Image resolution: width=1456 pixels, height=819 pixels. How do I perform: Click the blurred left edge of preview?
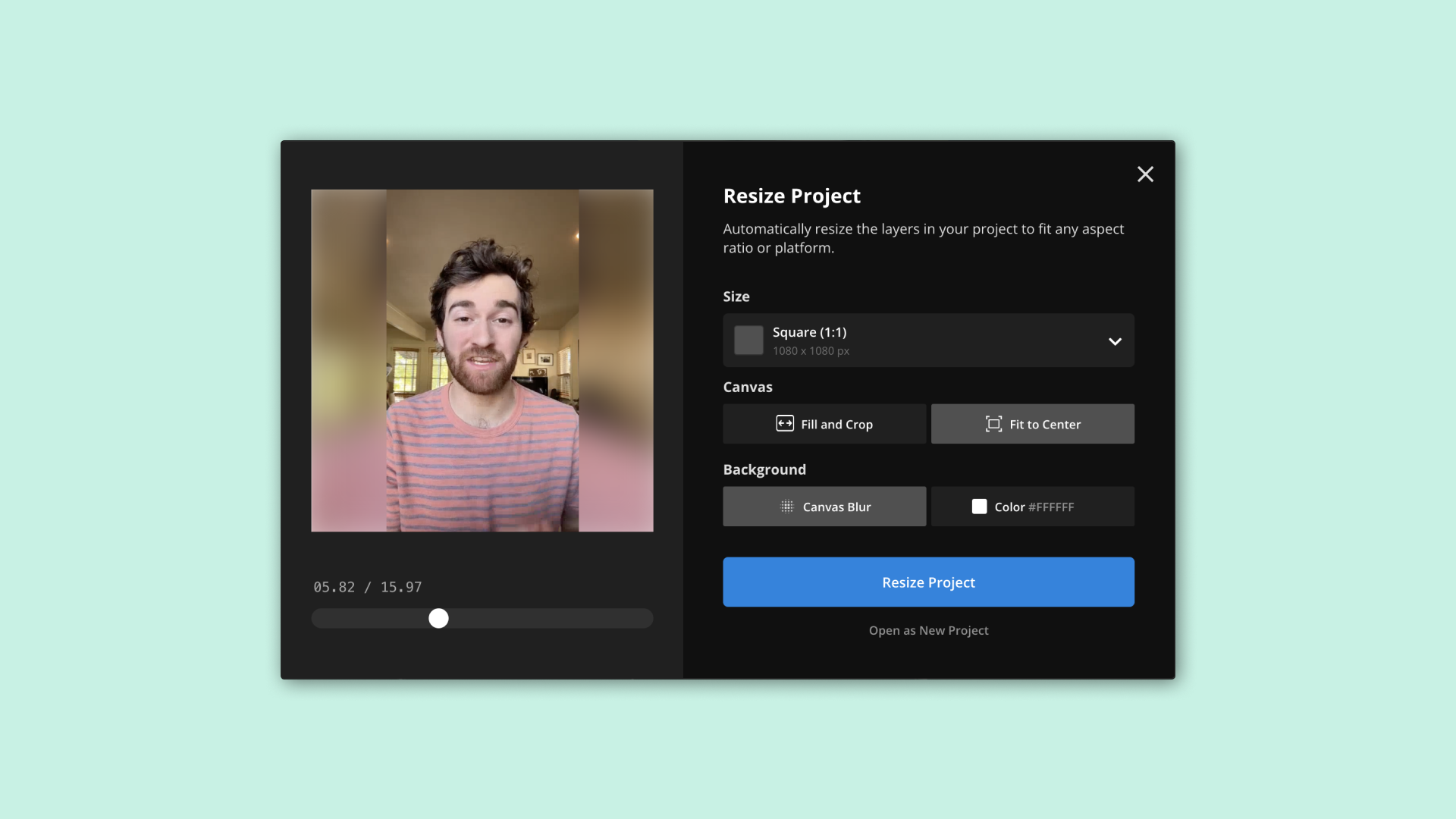pos(347,360)
